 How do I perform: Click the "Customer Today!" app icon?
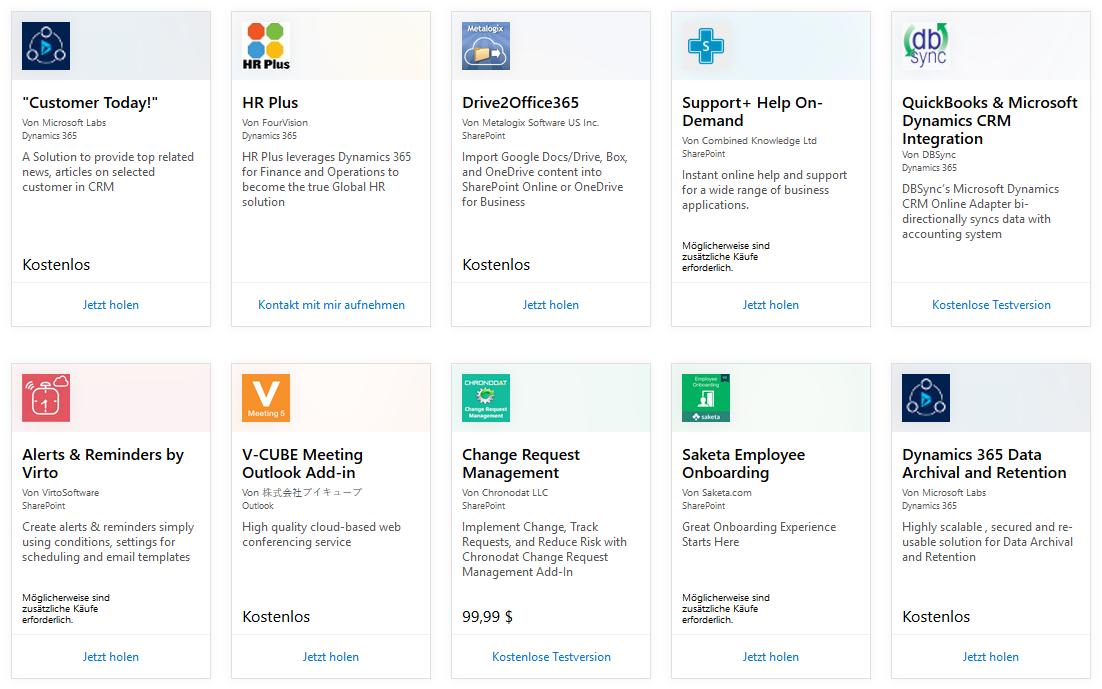(x=46, y=46)
